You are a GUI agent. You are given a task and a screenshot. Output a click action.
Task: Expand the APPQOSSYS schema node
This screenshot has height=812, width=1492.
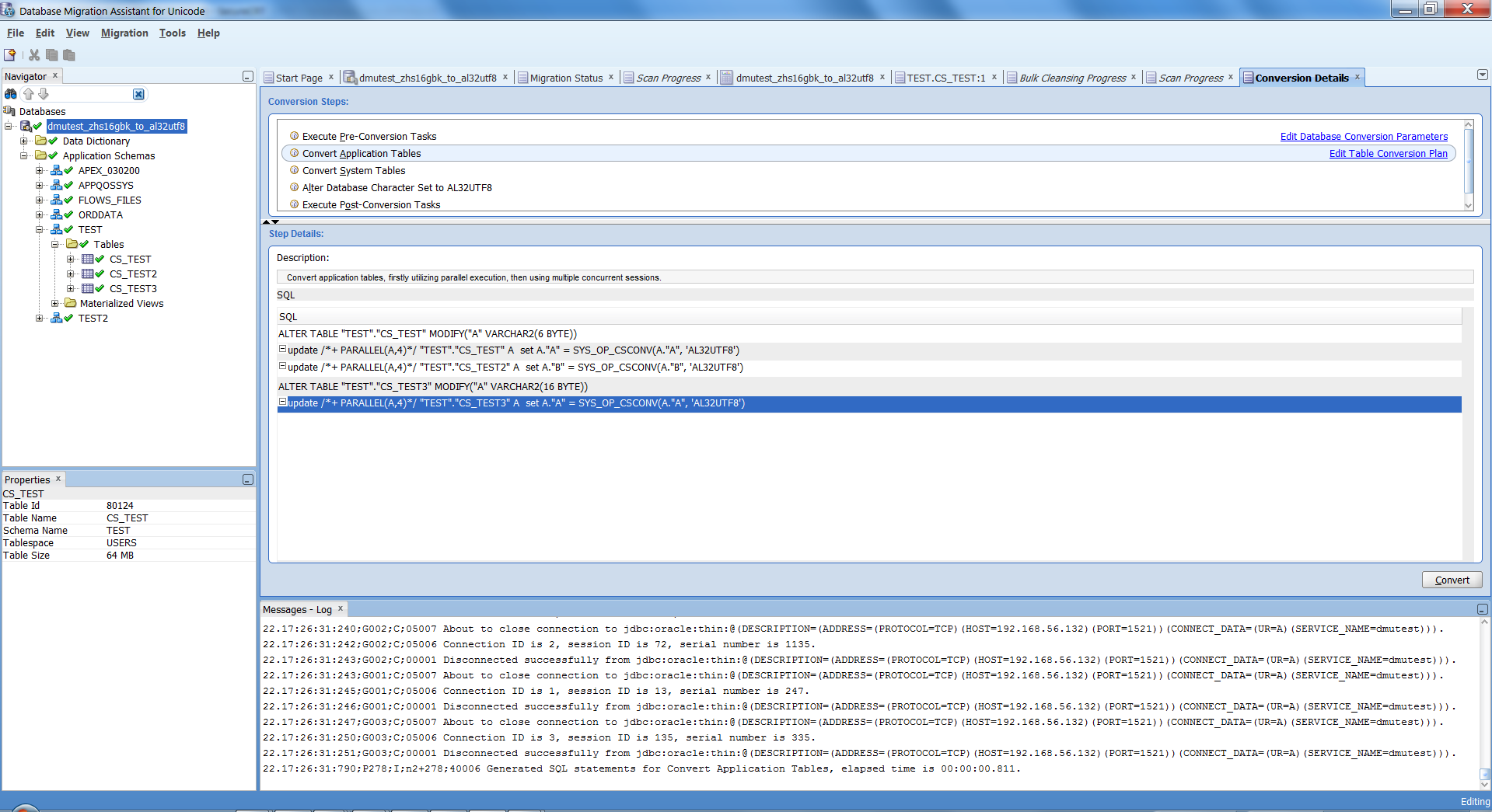pyautogui.click(x=40, y=185)
